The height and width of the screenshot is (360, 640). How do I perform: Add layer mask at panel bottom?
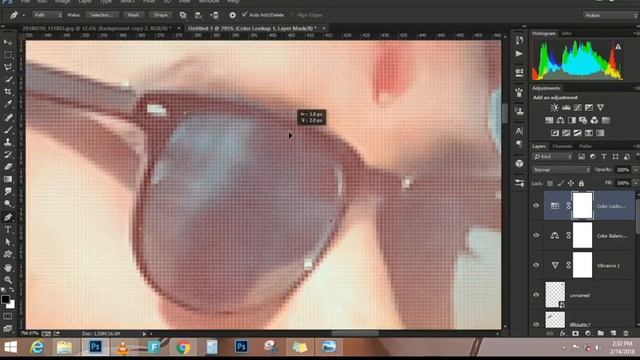coord(576,333)
